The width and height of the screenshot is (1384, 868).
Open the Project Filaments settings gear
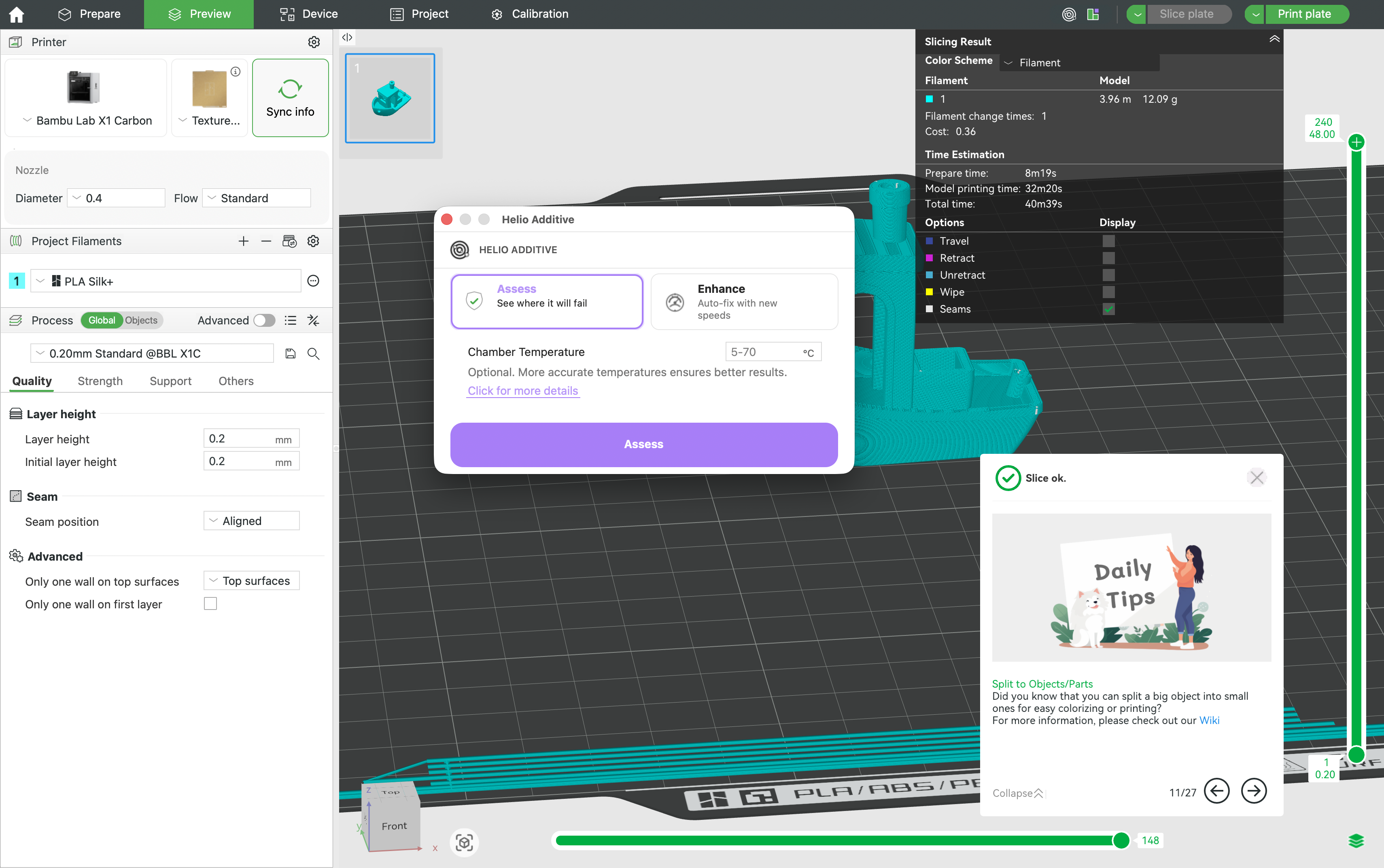coord(313,241)
